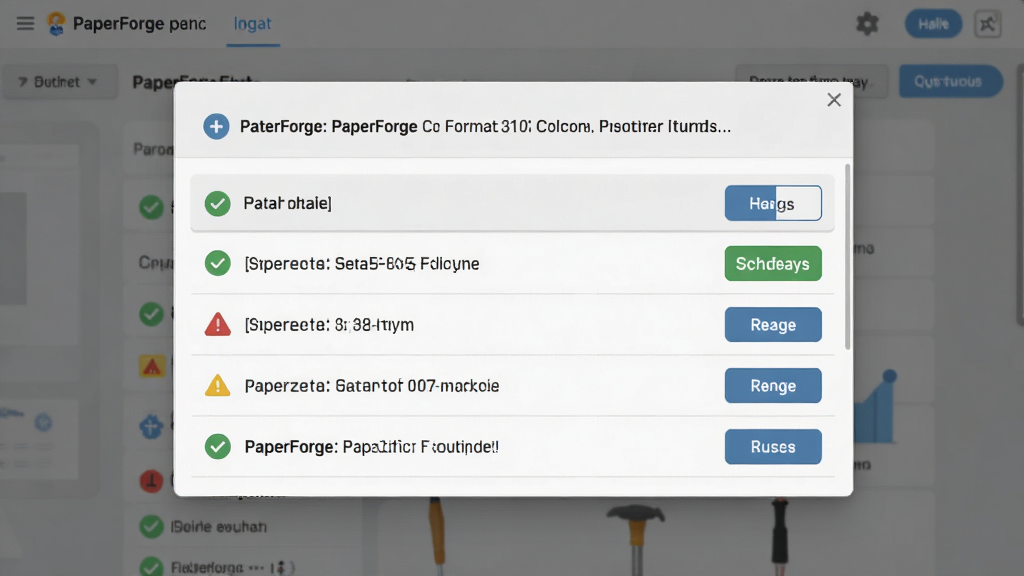Select PaperForge: Papatificr Froutinde row text
This screenshot has height=576, width=1024.
372,447
